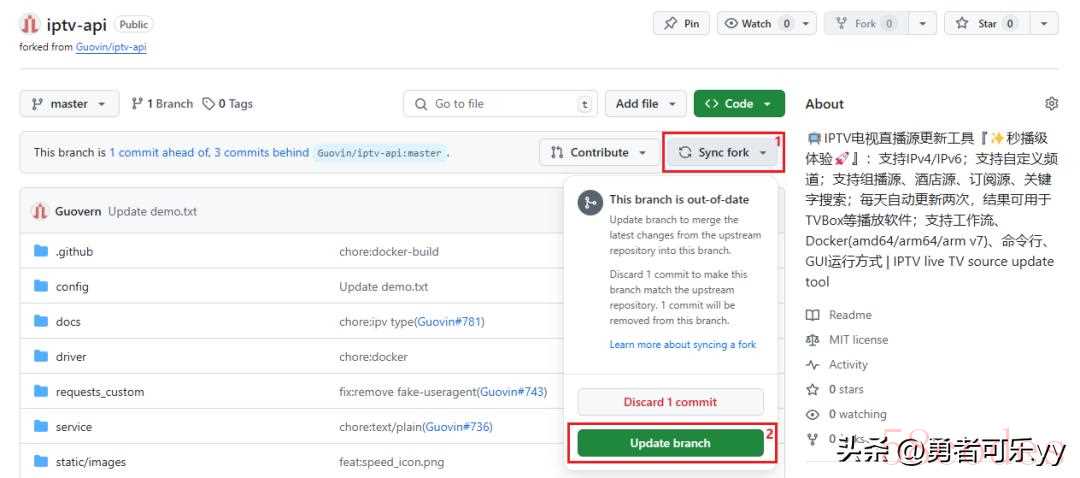View 3 commits behind link

pos(261,152)
